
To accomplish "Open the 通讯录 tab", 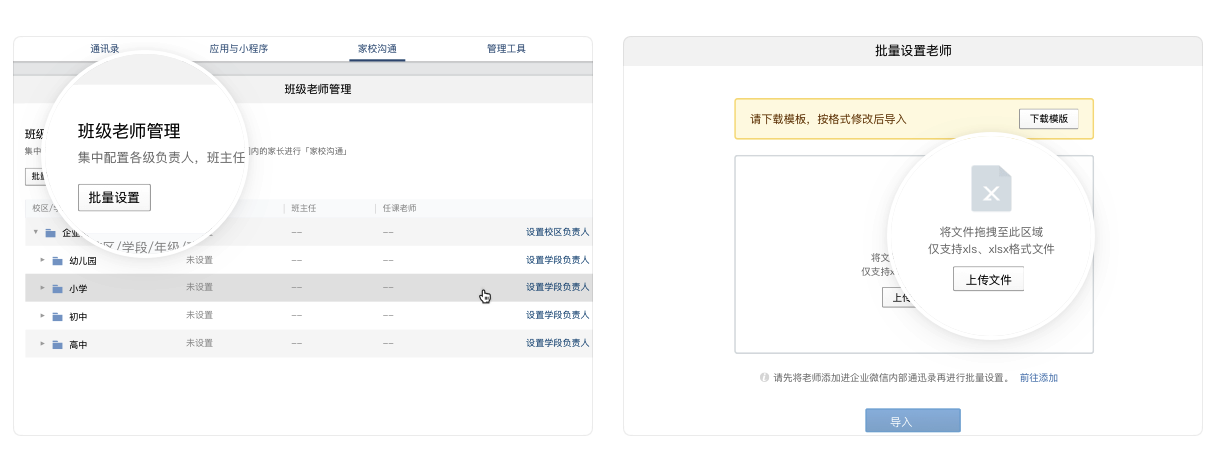I will 105,48.
